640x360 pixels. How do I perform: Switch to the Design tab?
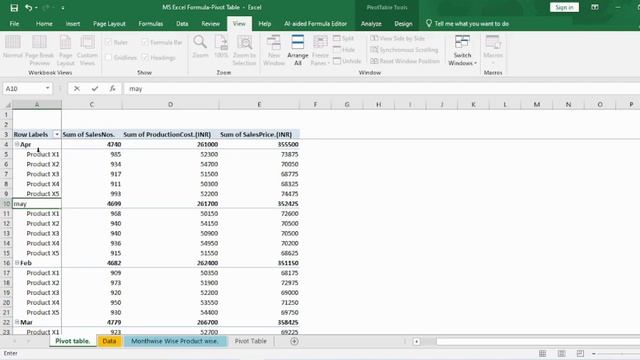[403, 24]
